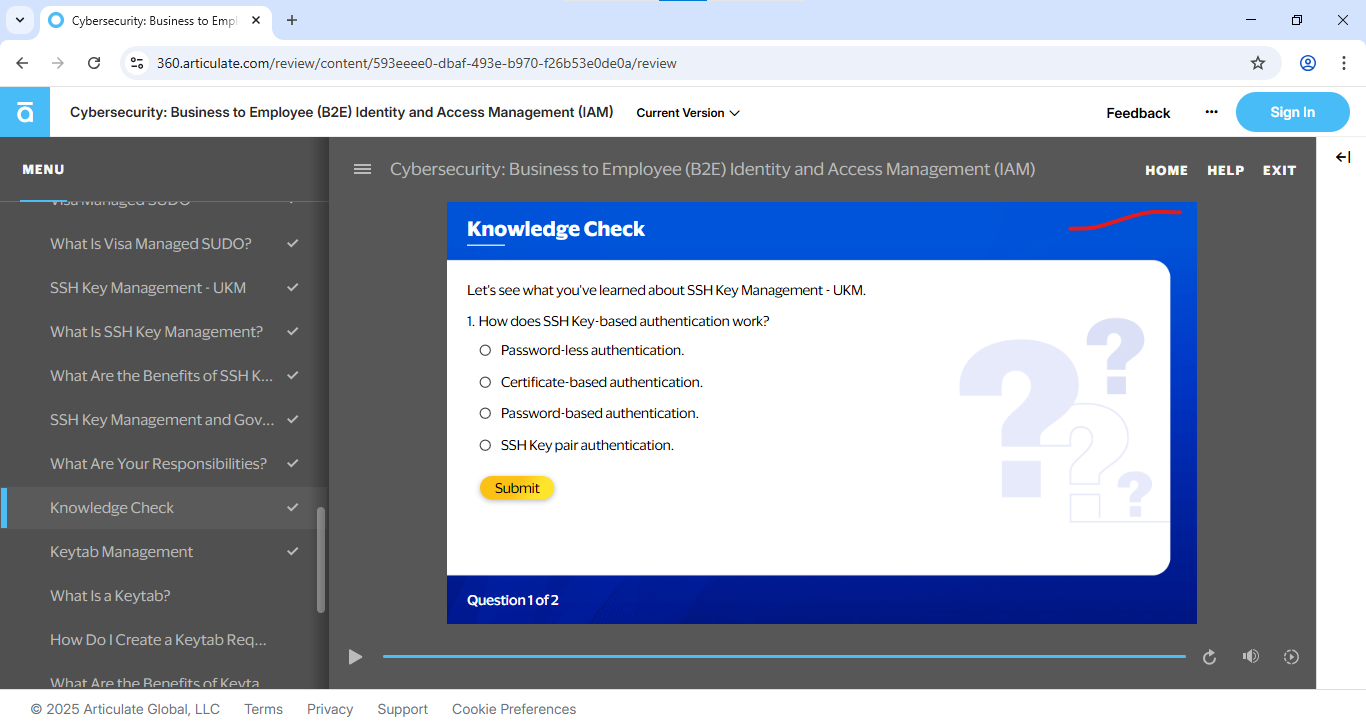Open the Current Version dropdown
1366x728 pixels.
[688, 113]
